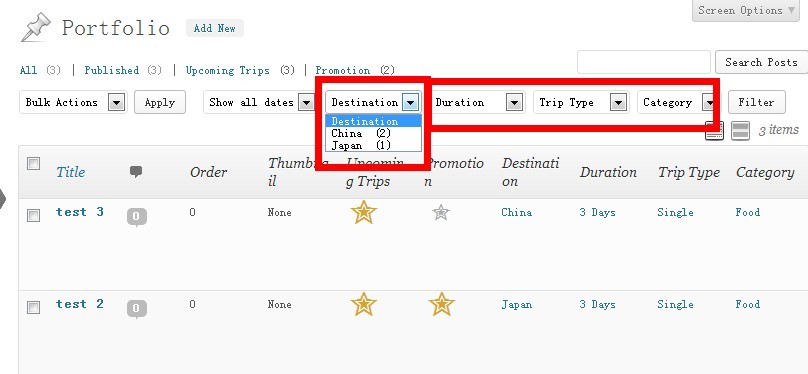Click the Search Posts button
This screenshot has height=374, width=808.
761,62
